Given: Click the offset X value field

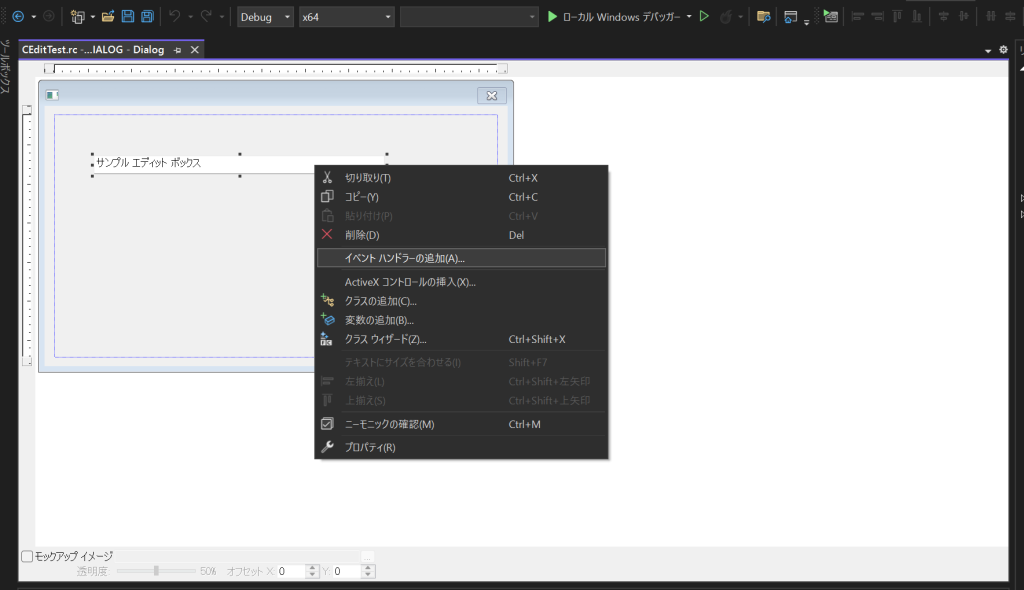Looking at the screenshot, I should [x=290, y=571].
